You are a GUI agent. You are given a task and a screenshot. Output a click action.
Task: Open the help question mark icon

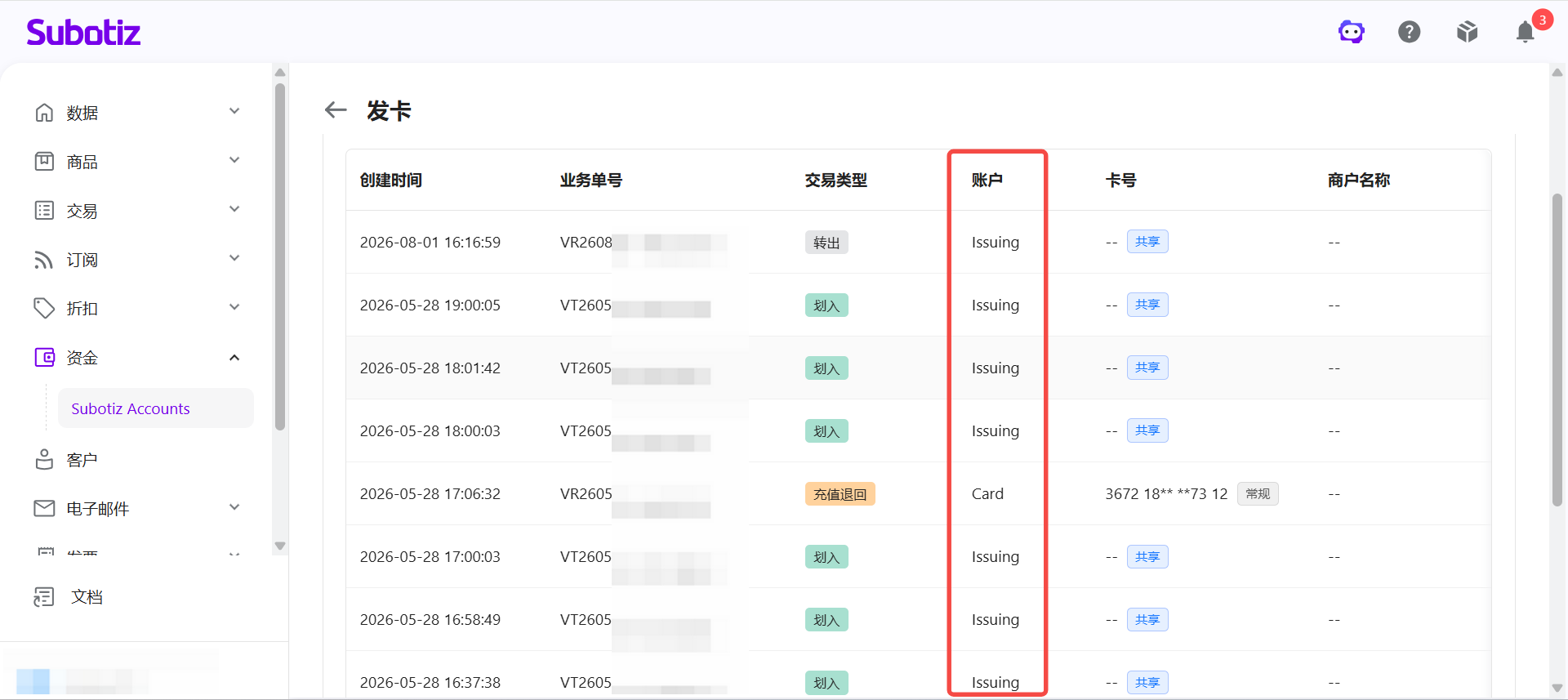pyautogui.click(x=1410, y=32)
